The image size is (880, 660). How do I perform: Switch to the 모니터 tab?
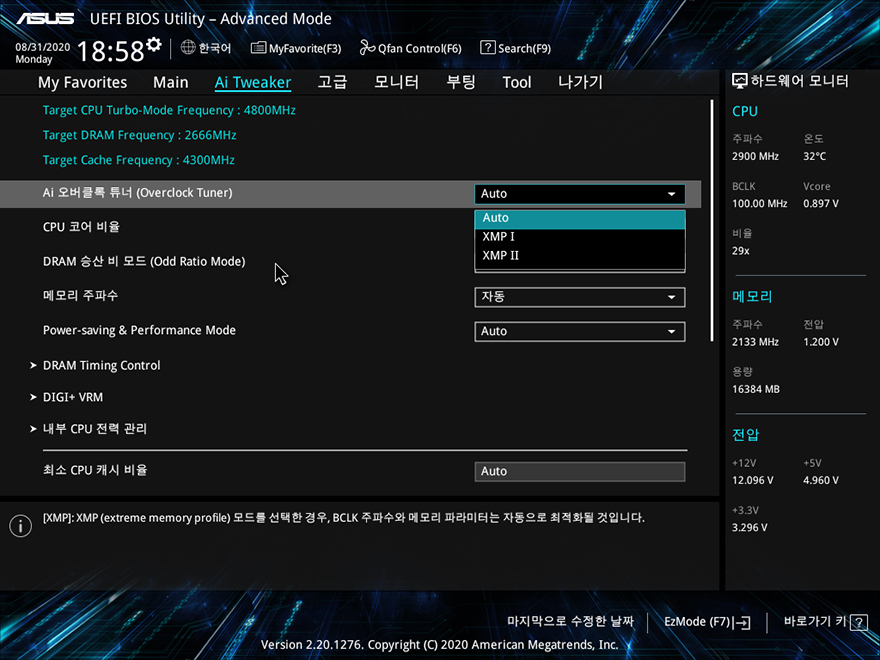pyautogui.click(x=396, y=82)
